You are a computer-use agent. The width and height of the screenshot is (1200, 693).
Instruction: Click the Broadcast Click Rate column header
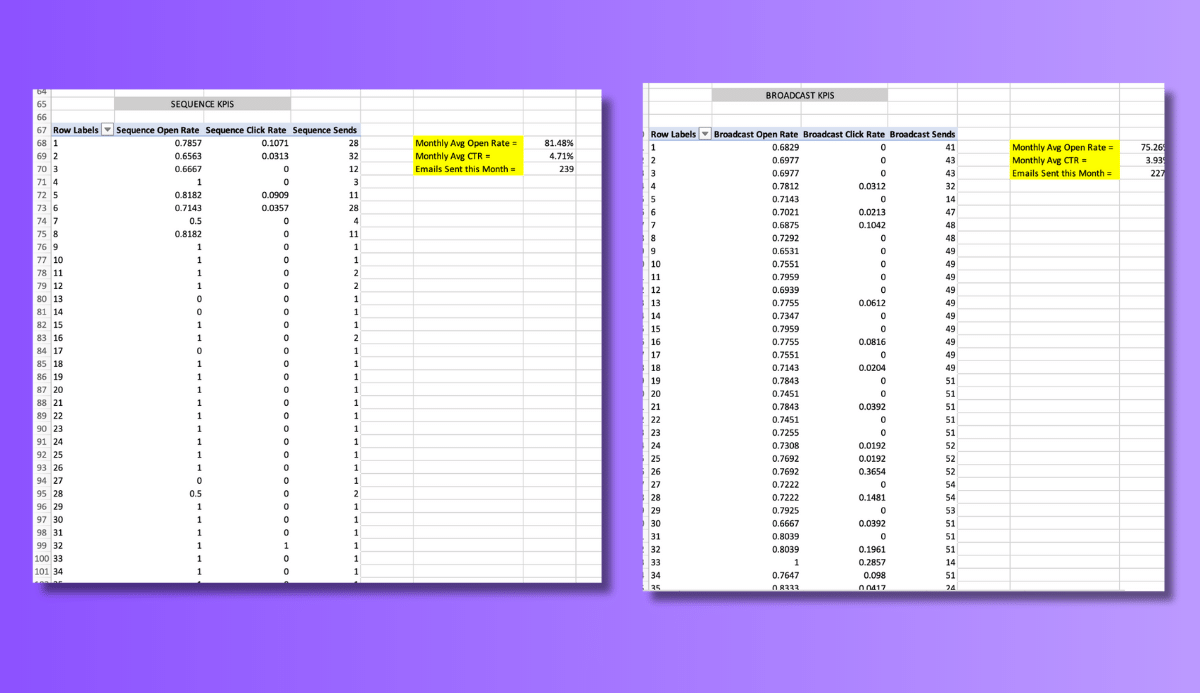(x=844, y=134)
